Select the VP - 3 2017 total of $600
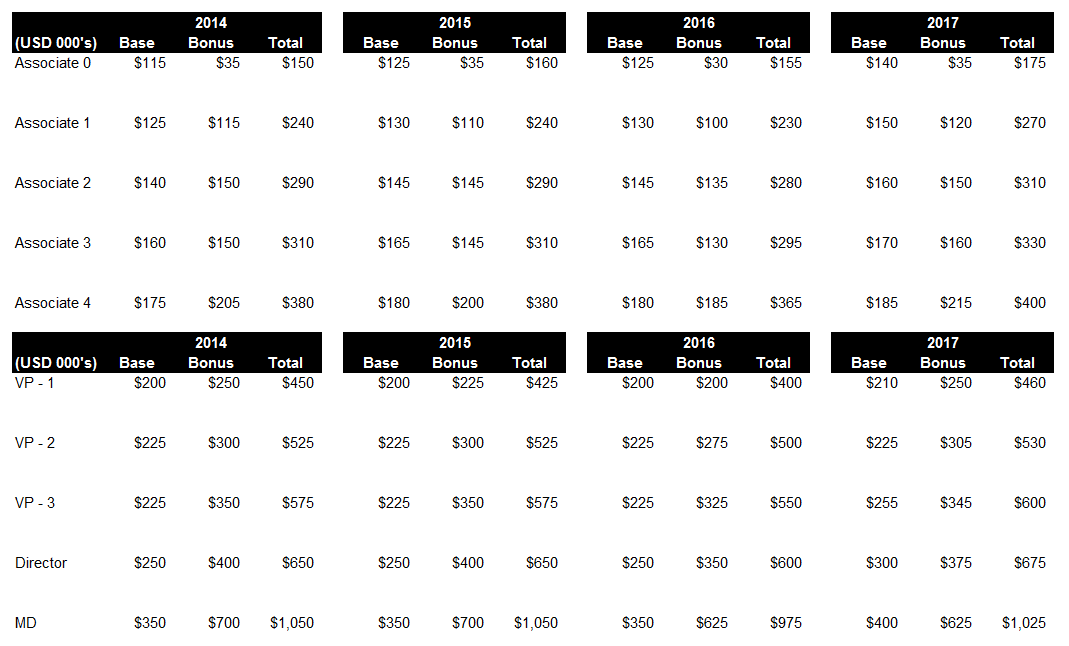 click(x=1029, y=503)
